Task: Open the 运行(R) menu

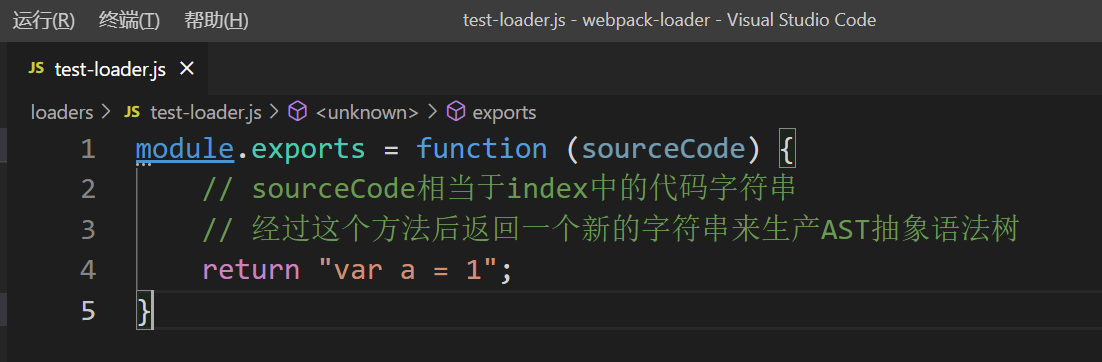Action: click(x=44, y=20)
